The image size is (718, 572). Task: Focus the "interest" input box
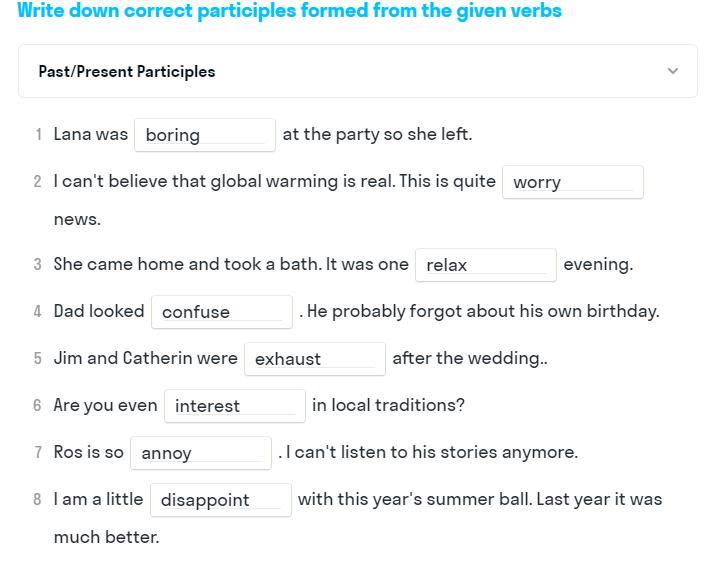tap(234, 406)
